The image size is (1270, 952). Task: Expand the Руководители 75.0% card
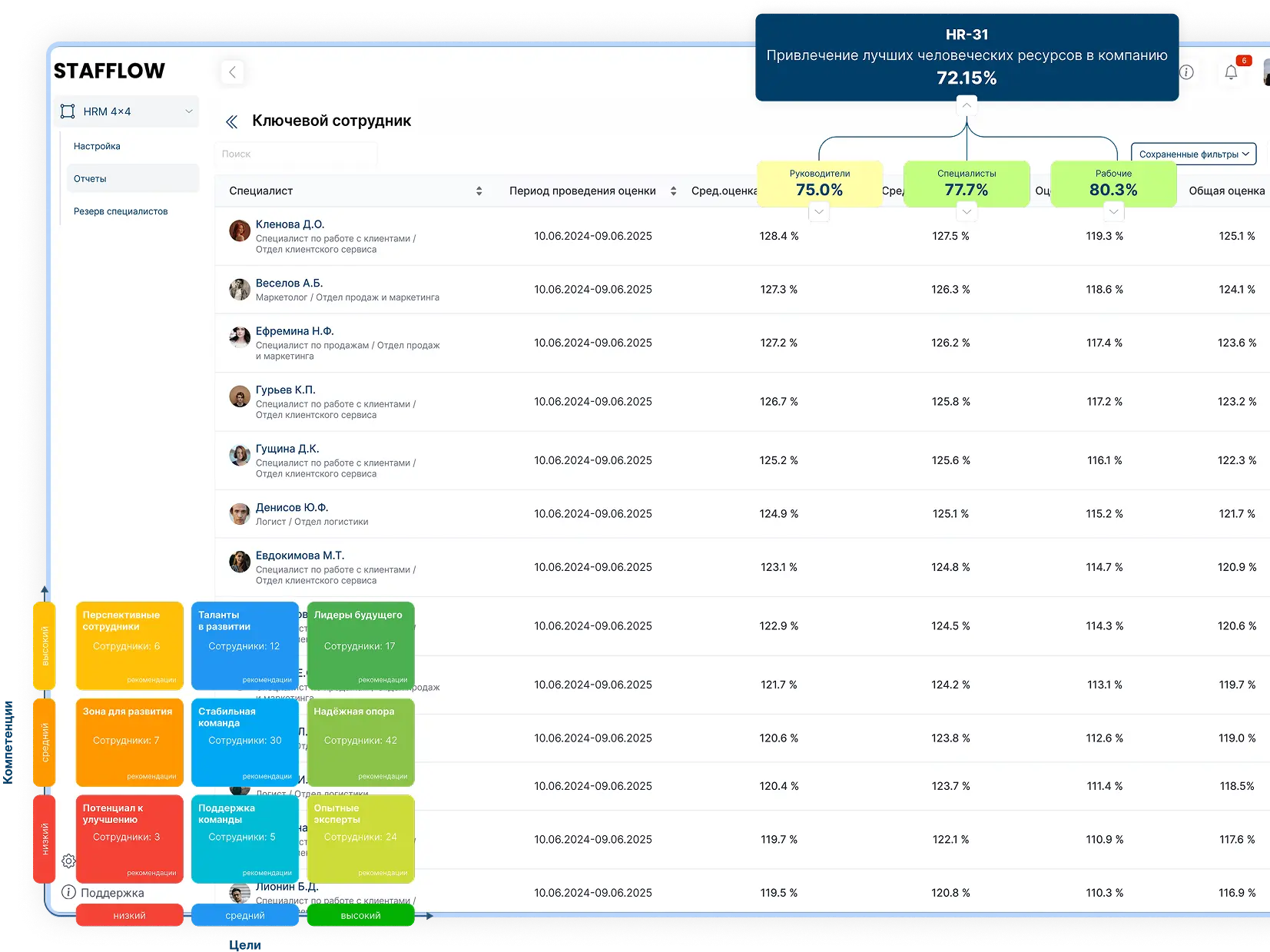(x=819, y=211)
